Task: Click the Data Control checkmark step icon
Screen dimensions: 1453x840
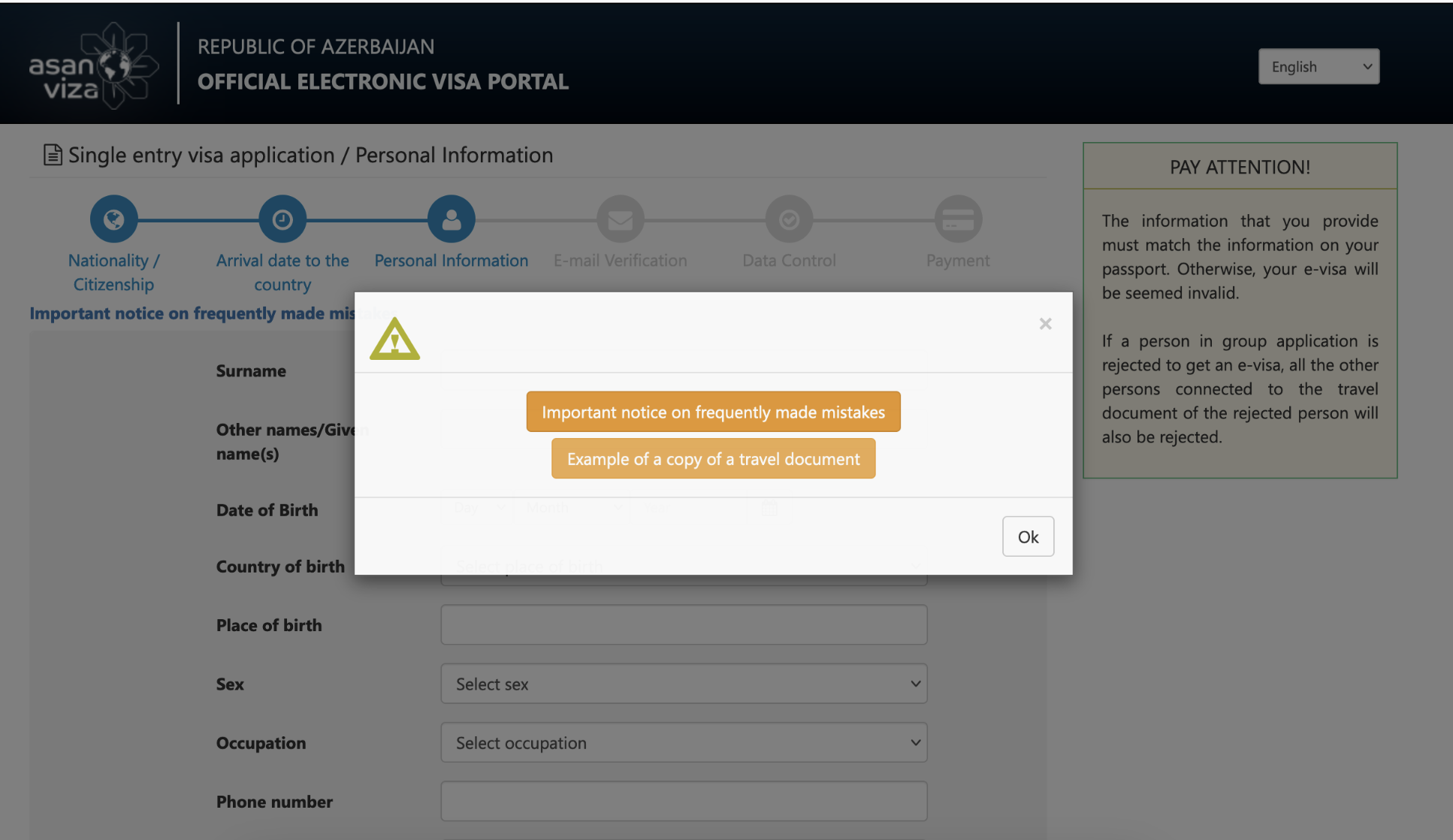Action: [x=789, y=219]
